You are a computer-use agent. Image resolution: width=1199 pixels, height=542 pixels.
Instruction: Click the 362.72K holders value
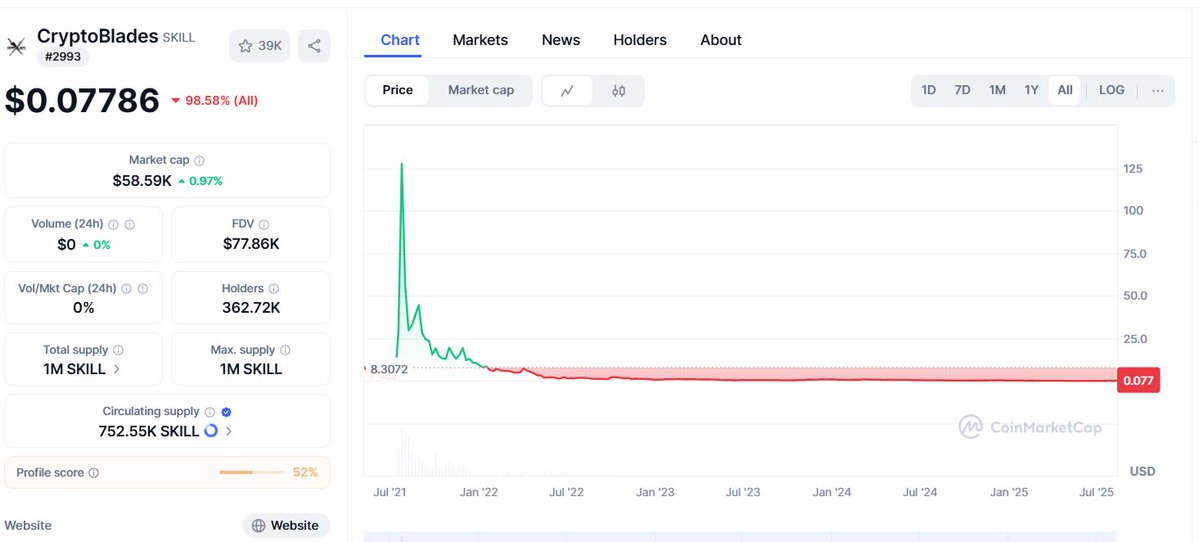(251, 308)
